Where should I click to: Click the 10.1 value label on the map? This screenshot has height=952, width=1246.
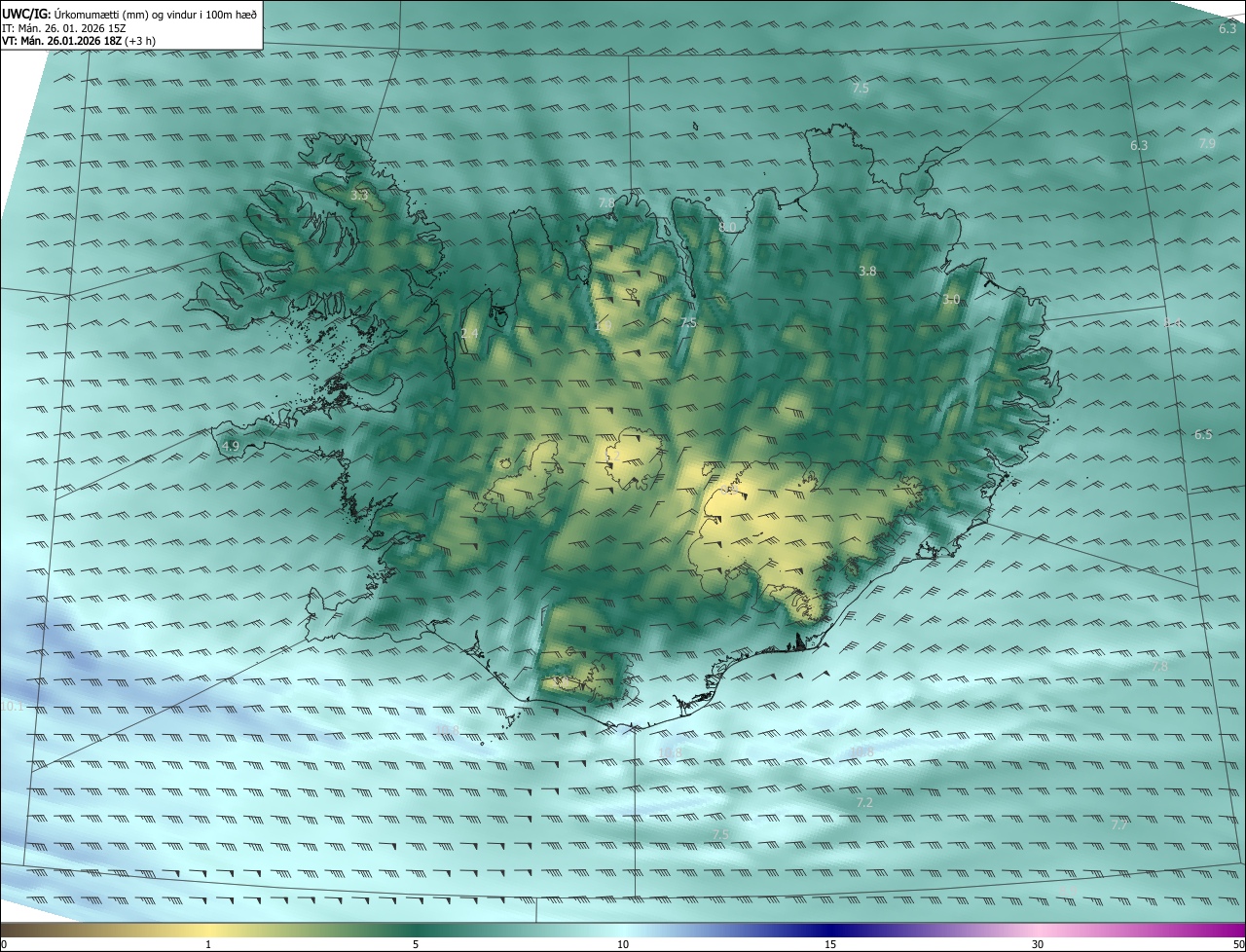[x=12, y=706]
